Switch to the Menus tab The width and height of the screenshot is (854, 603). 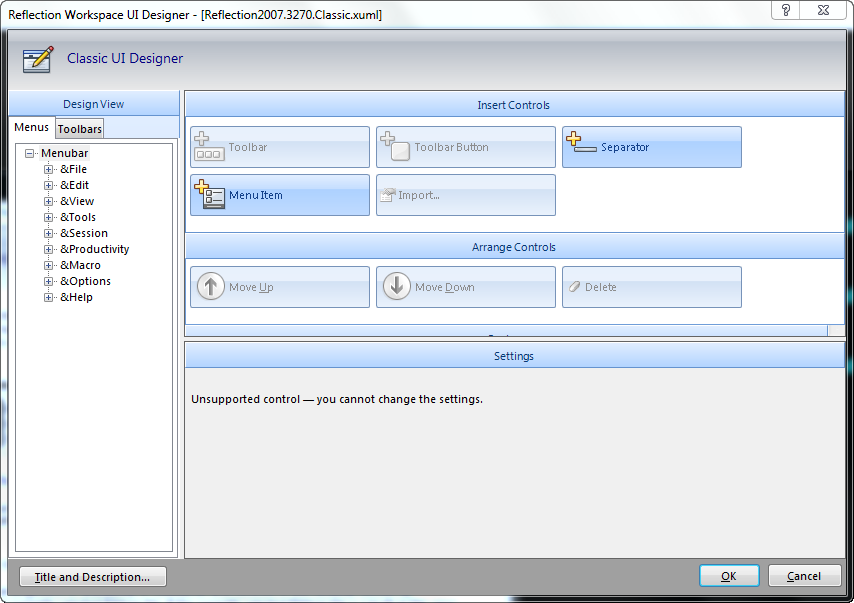tap(32, 127)
